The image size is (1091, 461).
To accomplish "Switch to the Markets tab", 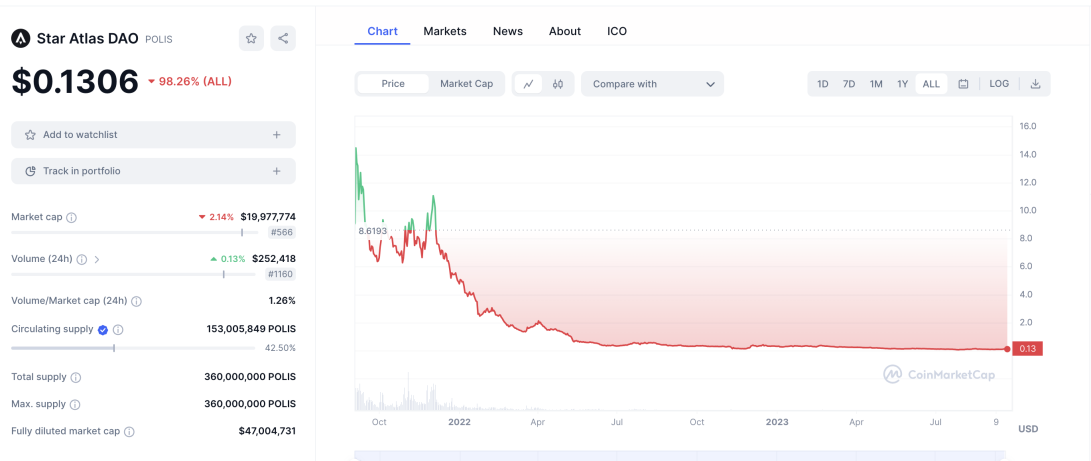I will [x=445, y=31].
